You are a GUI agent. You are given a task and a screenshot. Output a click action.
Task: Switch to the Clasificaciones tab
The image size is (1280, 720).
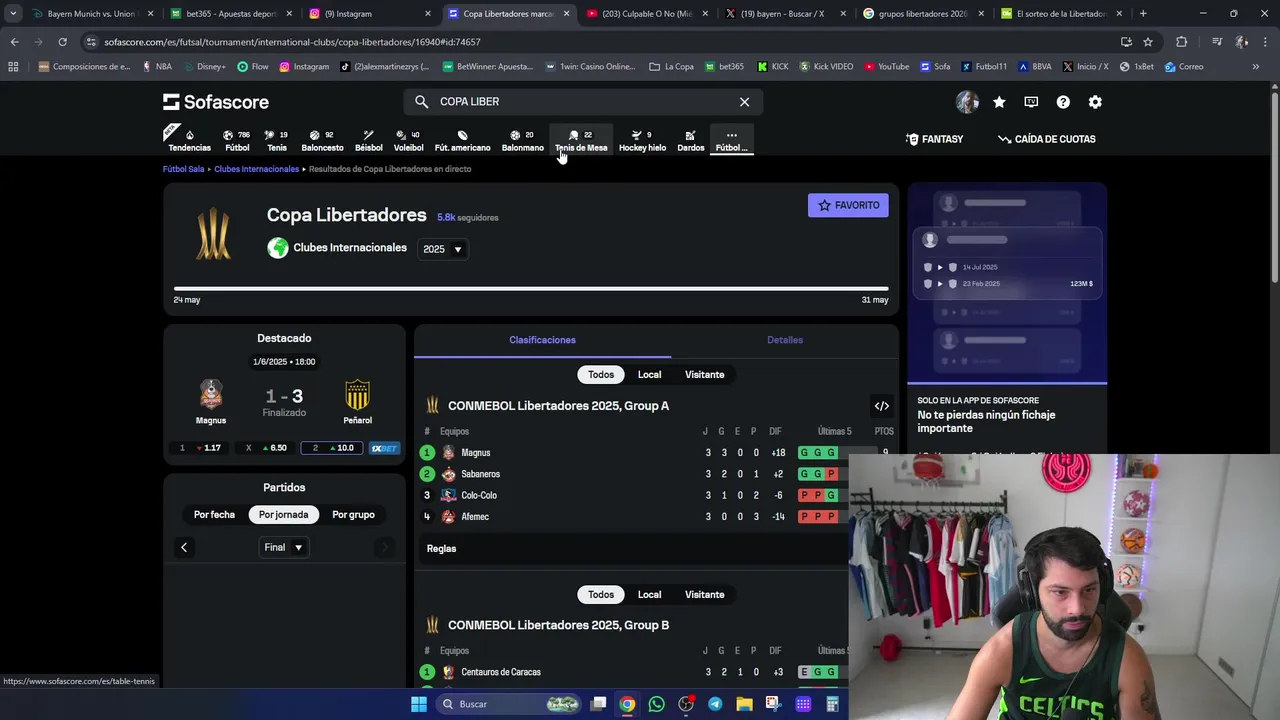click(542, 340)
